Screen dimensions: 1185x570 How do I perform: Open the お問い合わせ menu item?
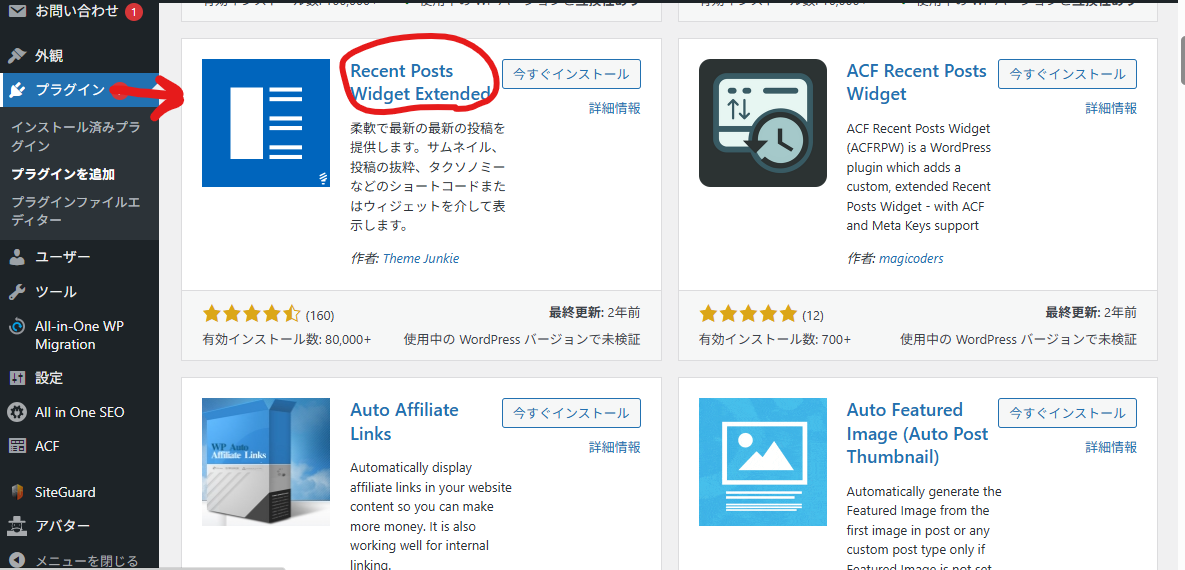click(79, 11)
